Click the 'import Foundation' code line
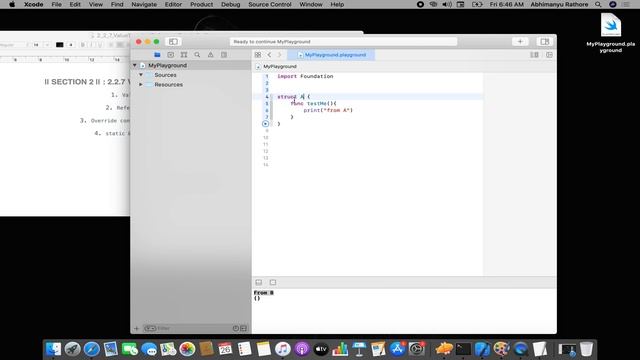The width and height of the screenshot is (640, 360). (x=305, y=76)
